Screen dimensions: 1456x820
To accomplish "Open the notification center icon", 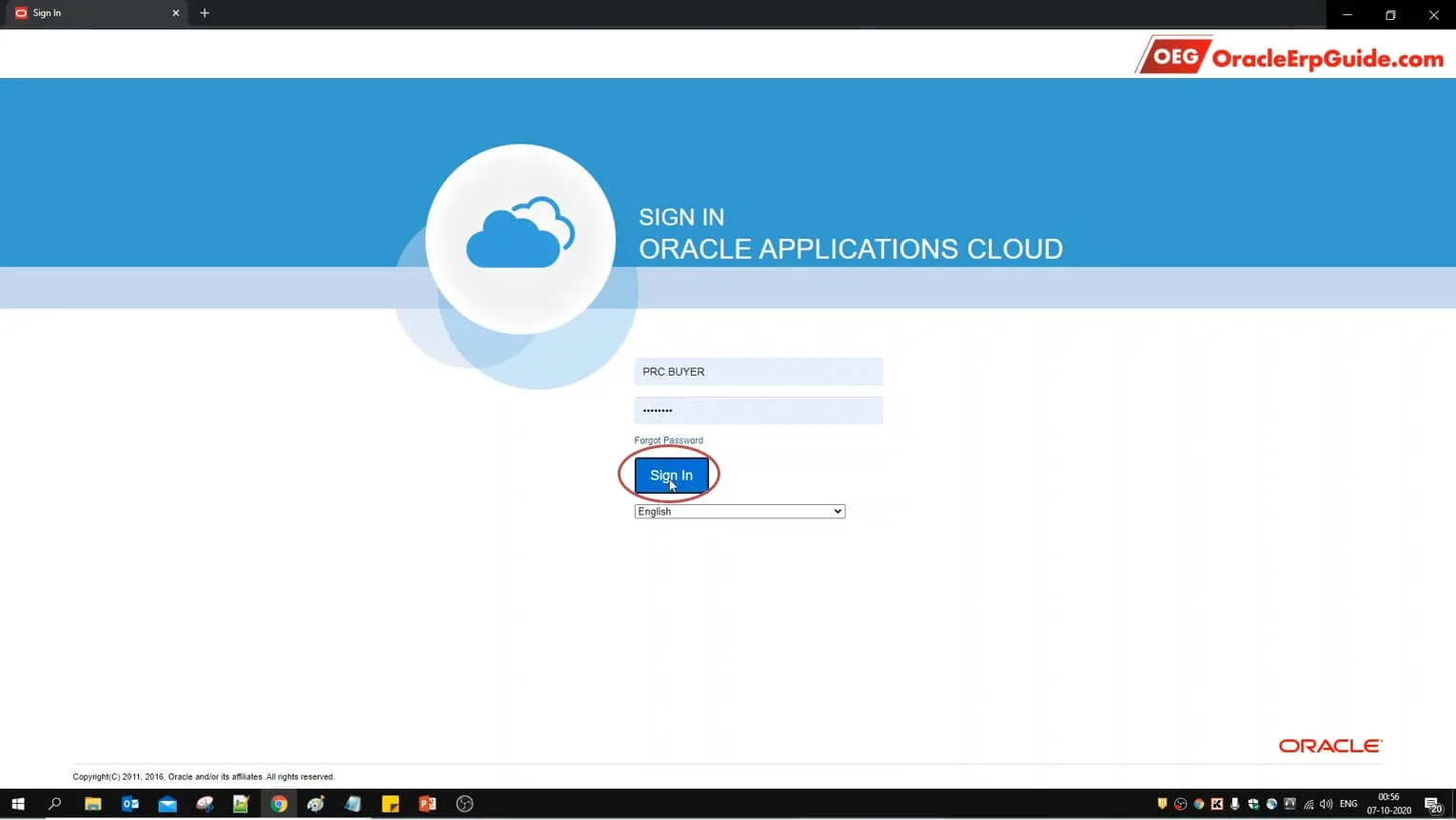I will pos(1433,805).
